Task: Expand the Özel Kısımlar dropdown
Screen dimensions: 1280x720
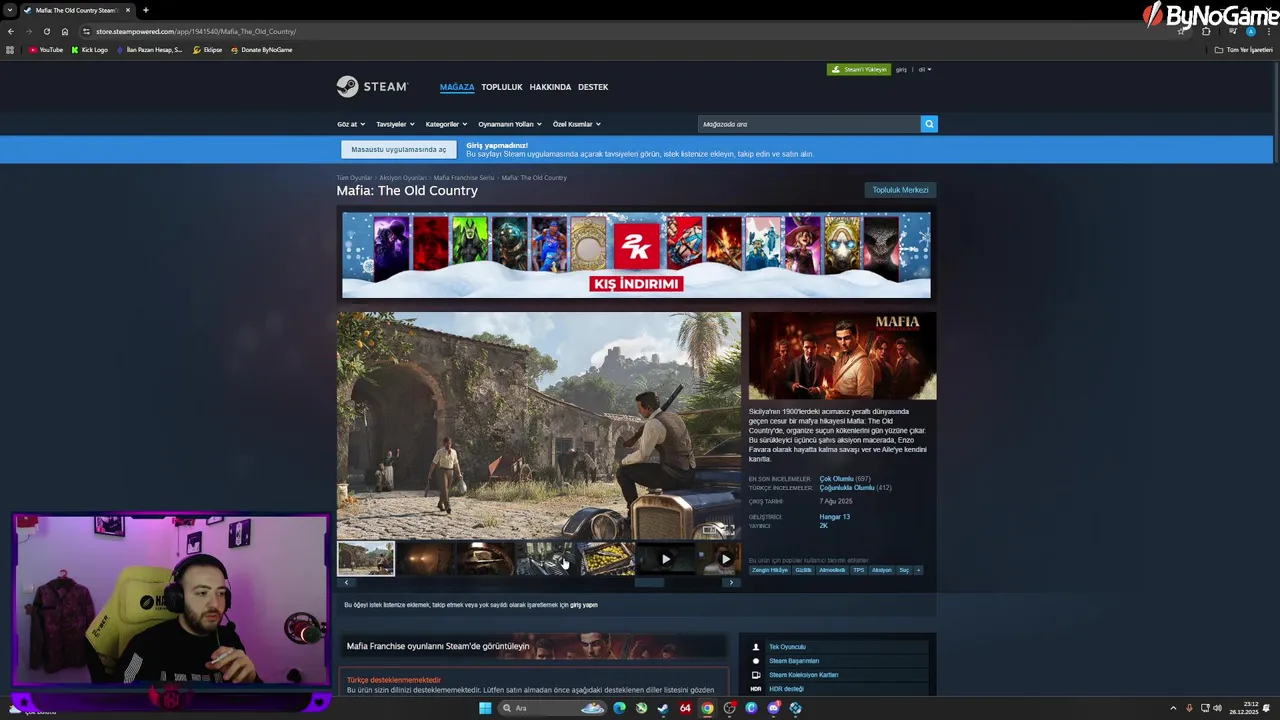Action: (577, 124)
